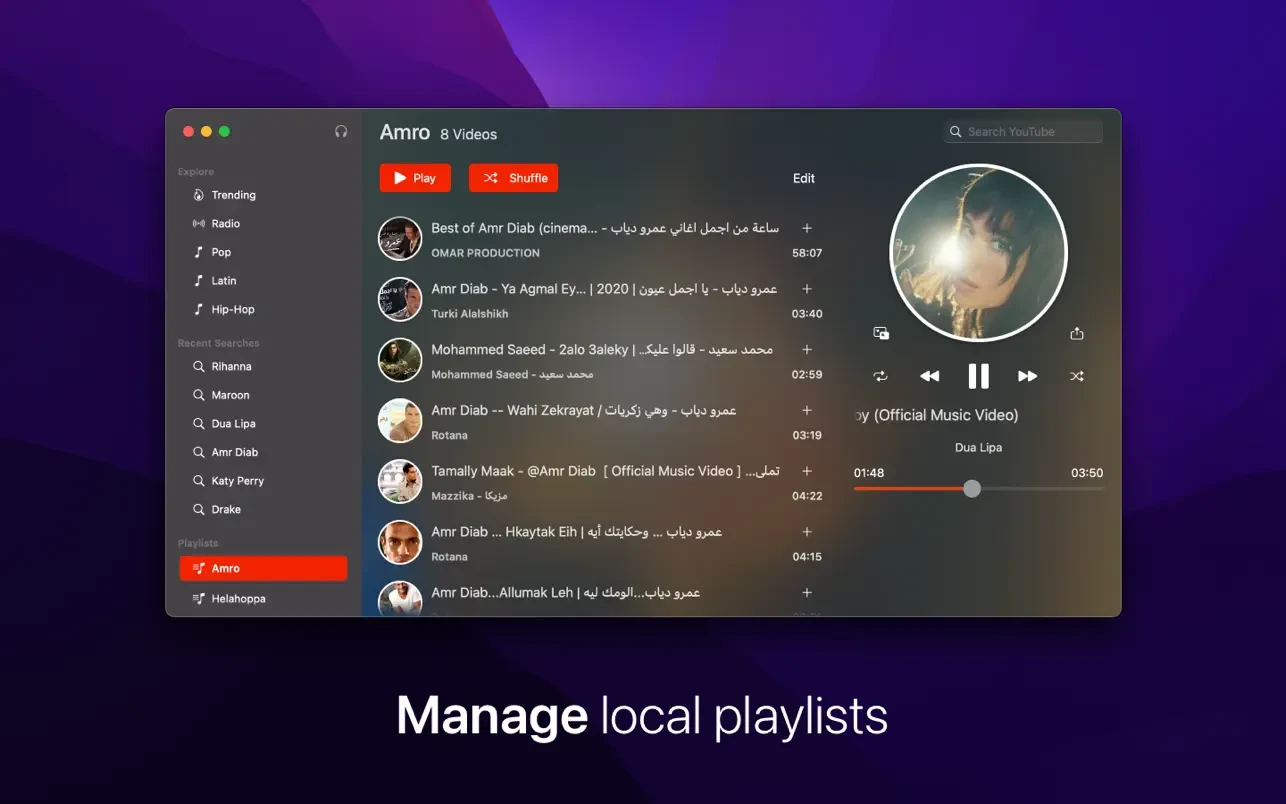The image size is (1286, 804).
Task: Open picture-in-picture video icon under artwork
Action: pyautogui.click(x=881, y=334)
